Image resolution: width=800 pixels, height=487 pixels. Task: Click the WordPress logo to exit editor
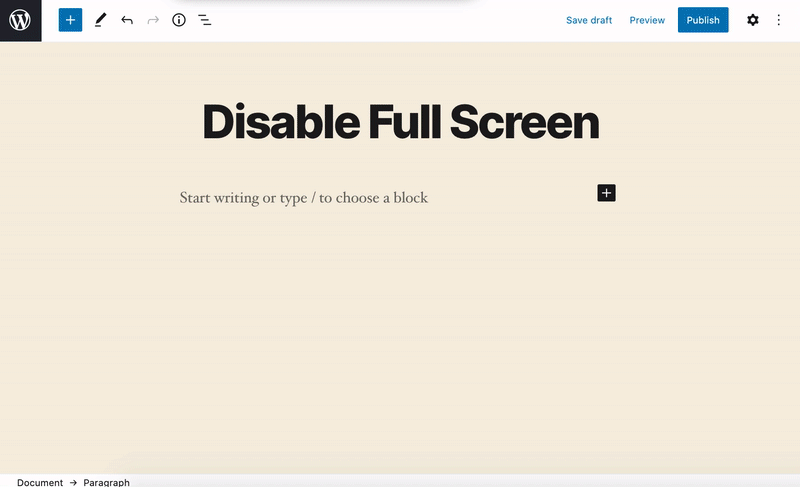tap(20, 20)
